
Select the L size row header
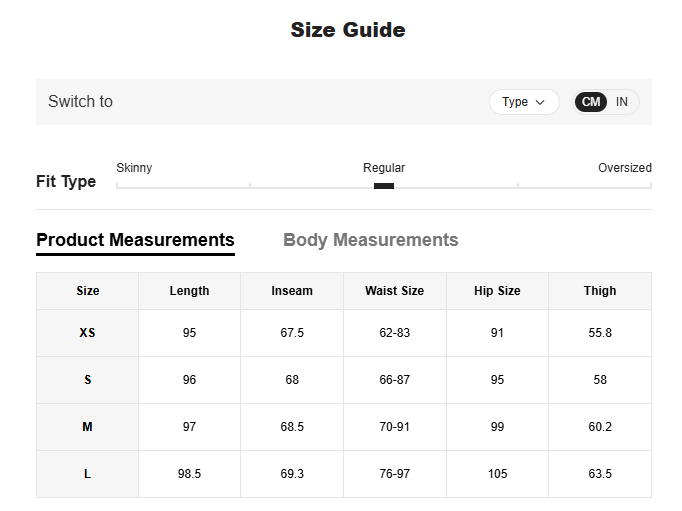click(87, 474)
